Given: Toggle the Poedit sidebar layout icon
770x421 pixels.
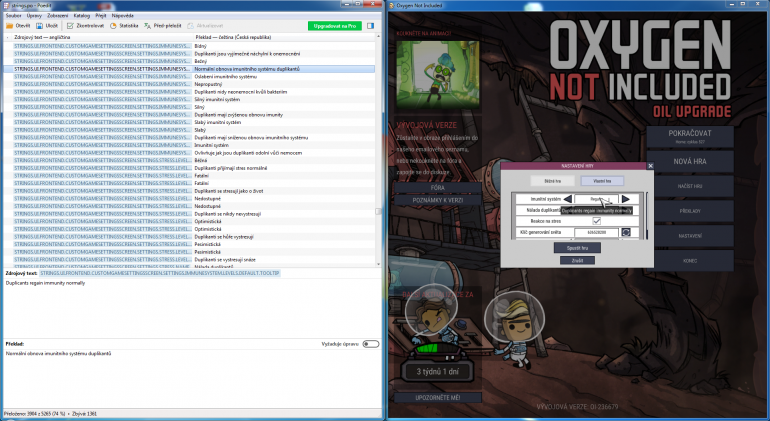Looking at the screenshot, I should pyautogui.click(x=371, y=26).
